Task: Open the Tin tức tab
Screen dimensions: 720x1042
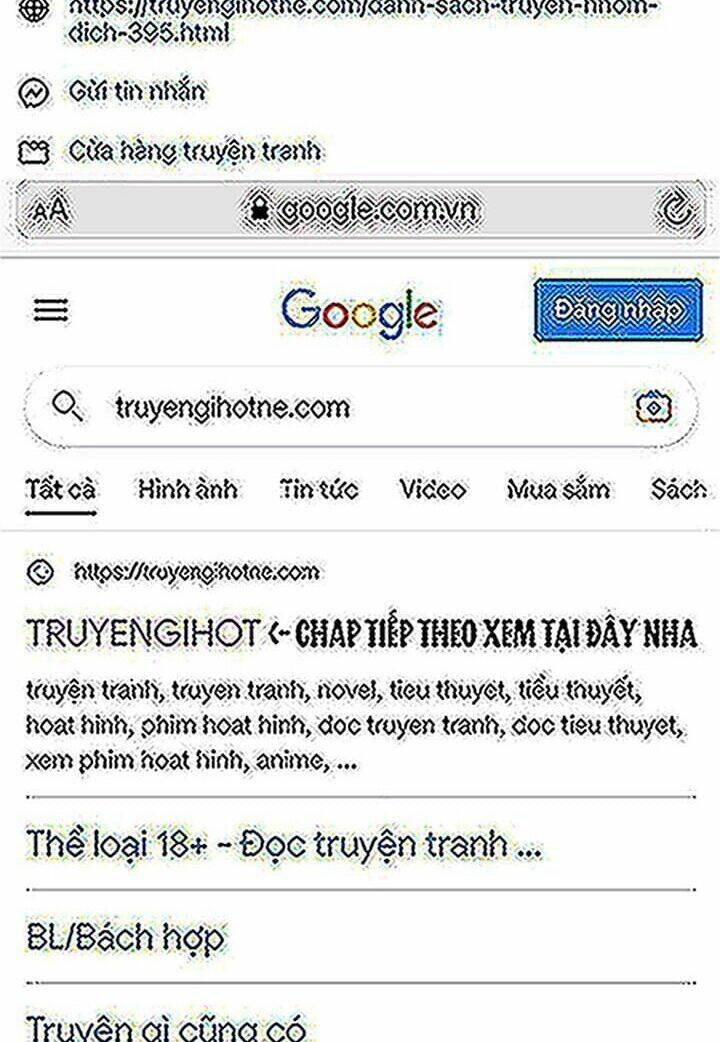Action: 319,490
